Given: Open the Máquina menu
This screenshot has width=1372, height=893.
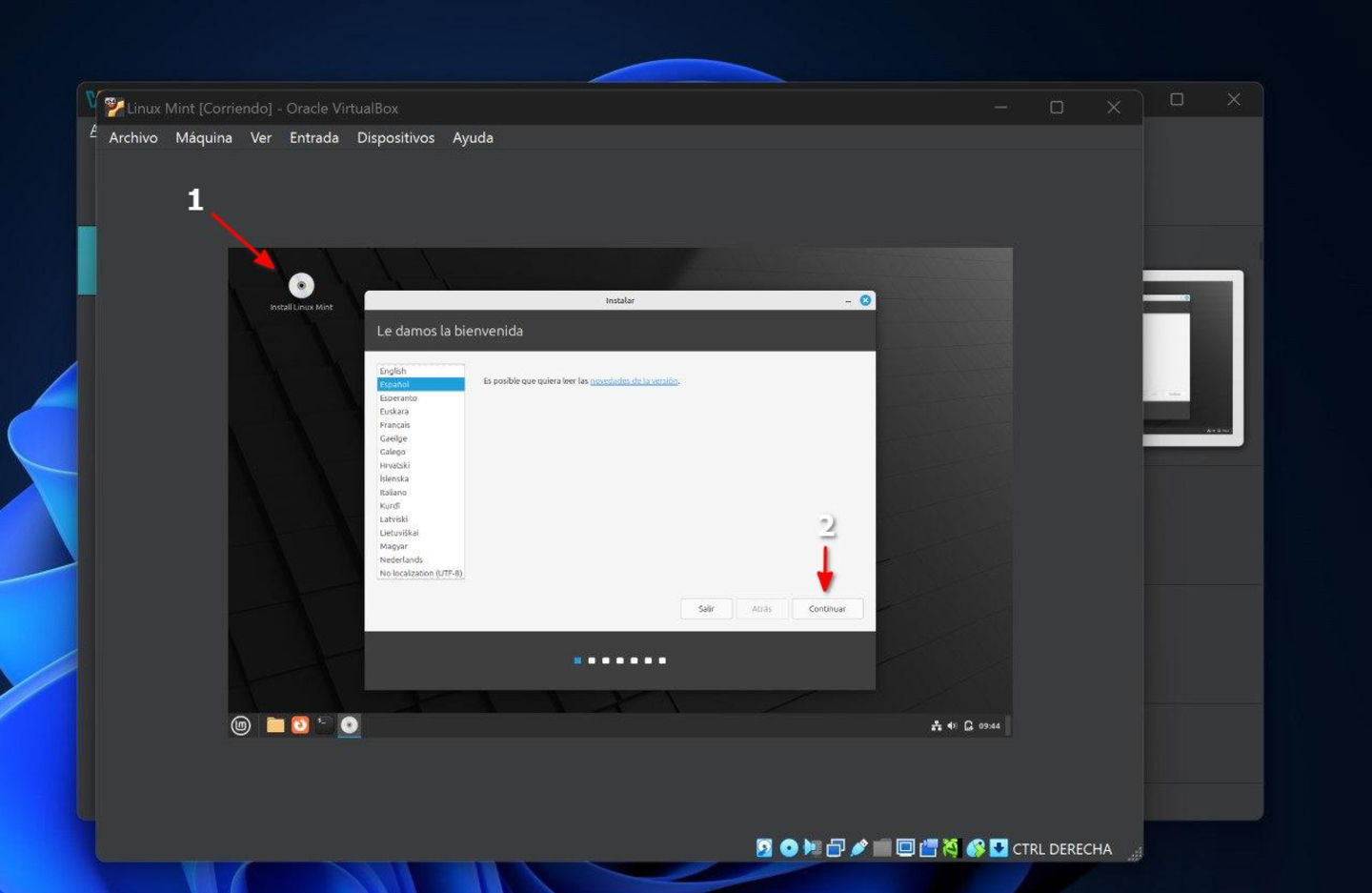Looking at the screenshot, I should tap(204, 138).
